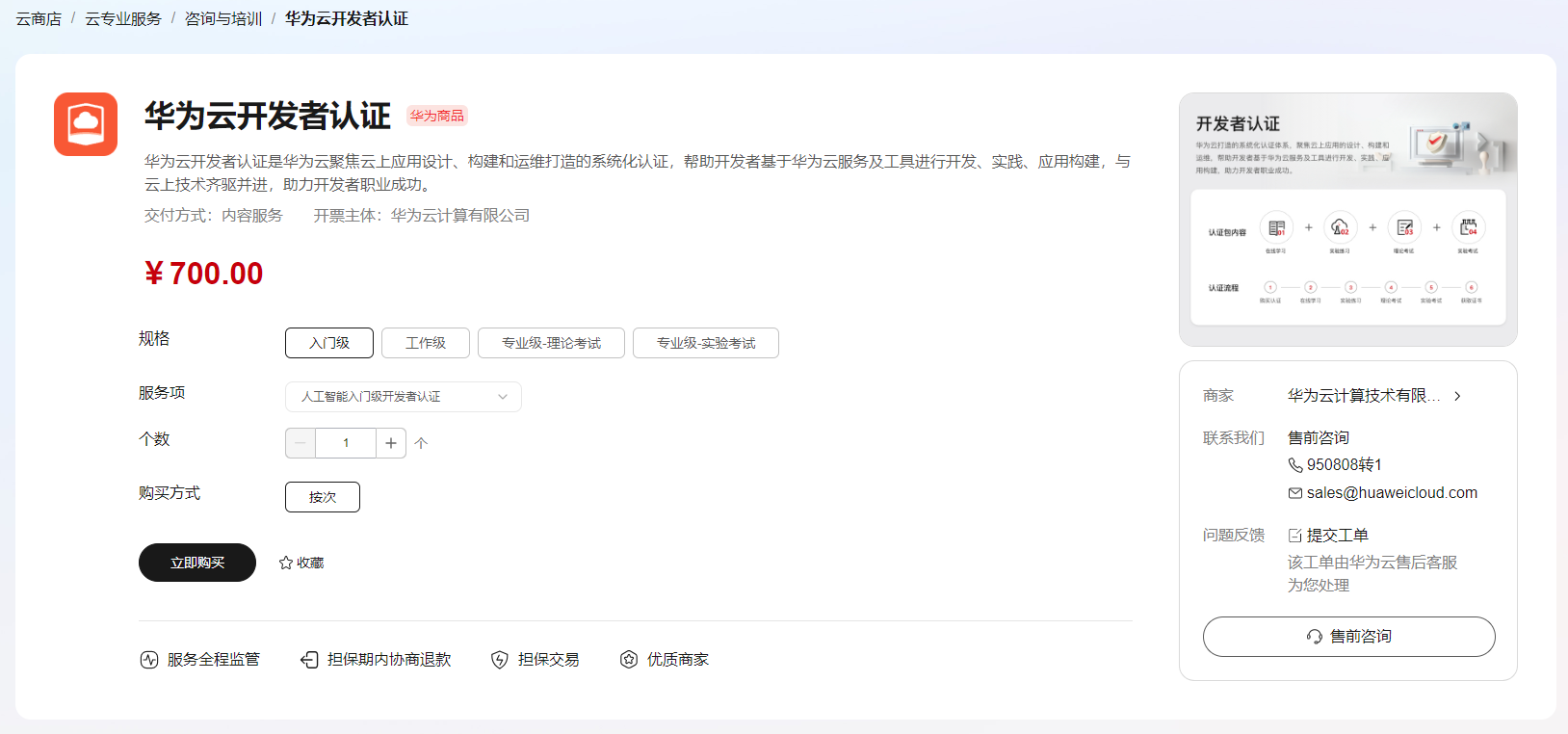Add the product to favorites with 收藏
The height and width of the screenshot is (734, 1568).
click(301, 563)
